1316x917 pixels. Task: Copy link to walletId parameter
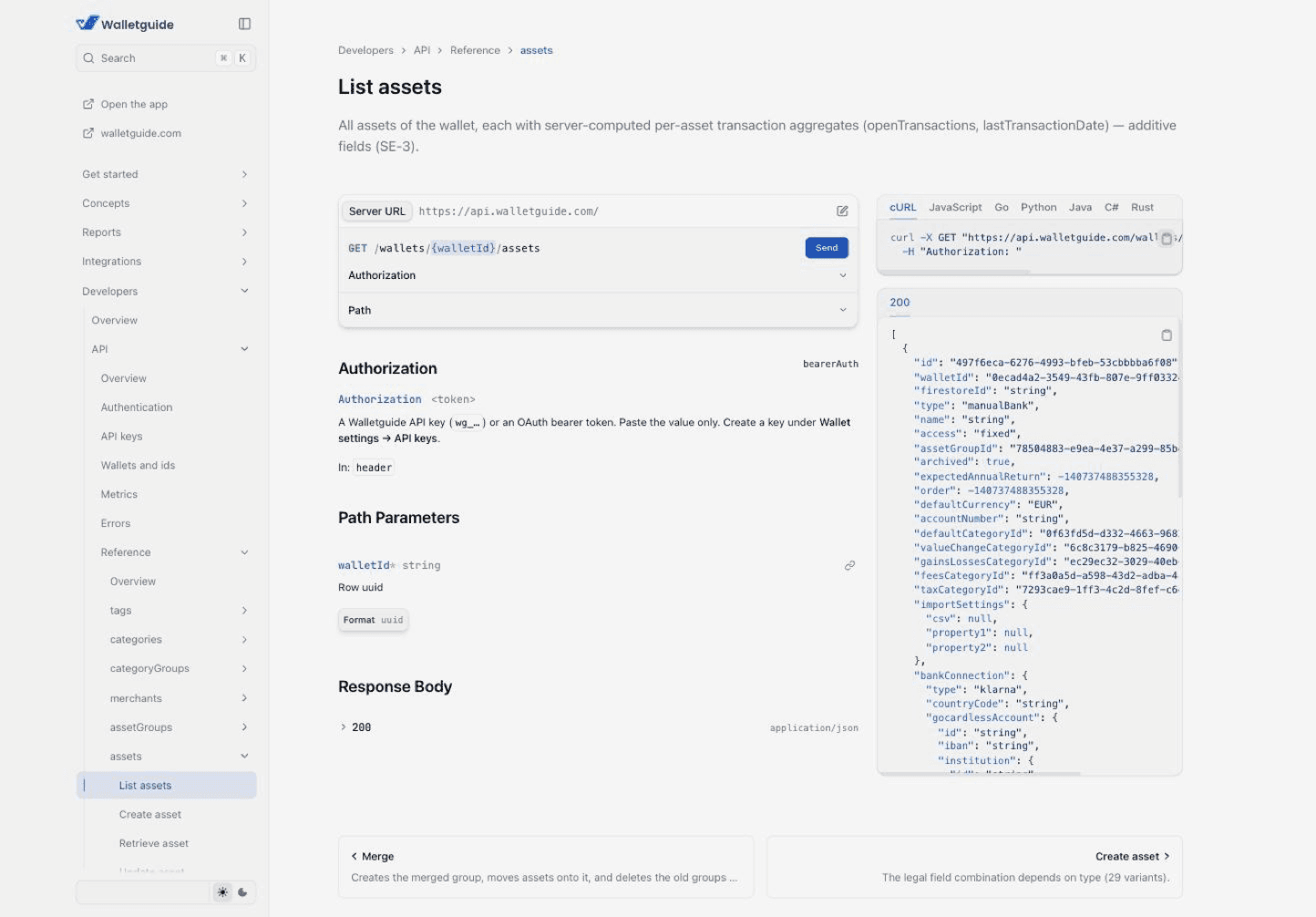tap(849, 565)
